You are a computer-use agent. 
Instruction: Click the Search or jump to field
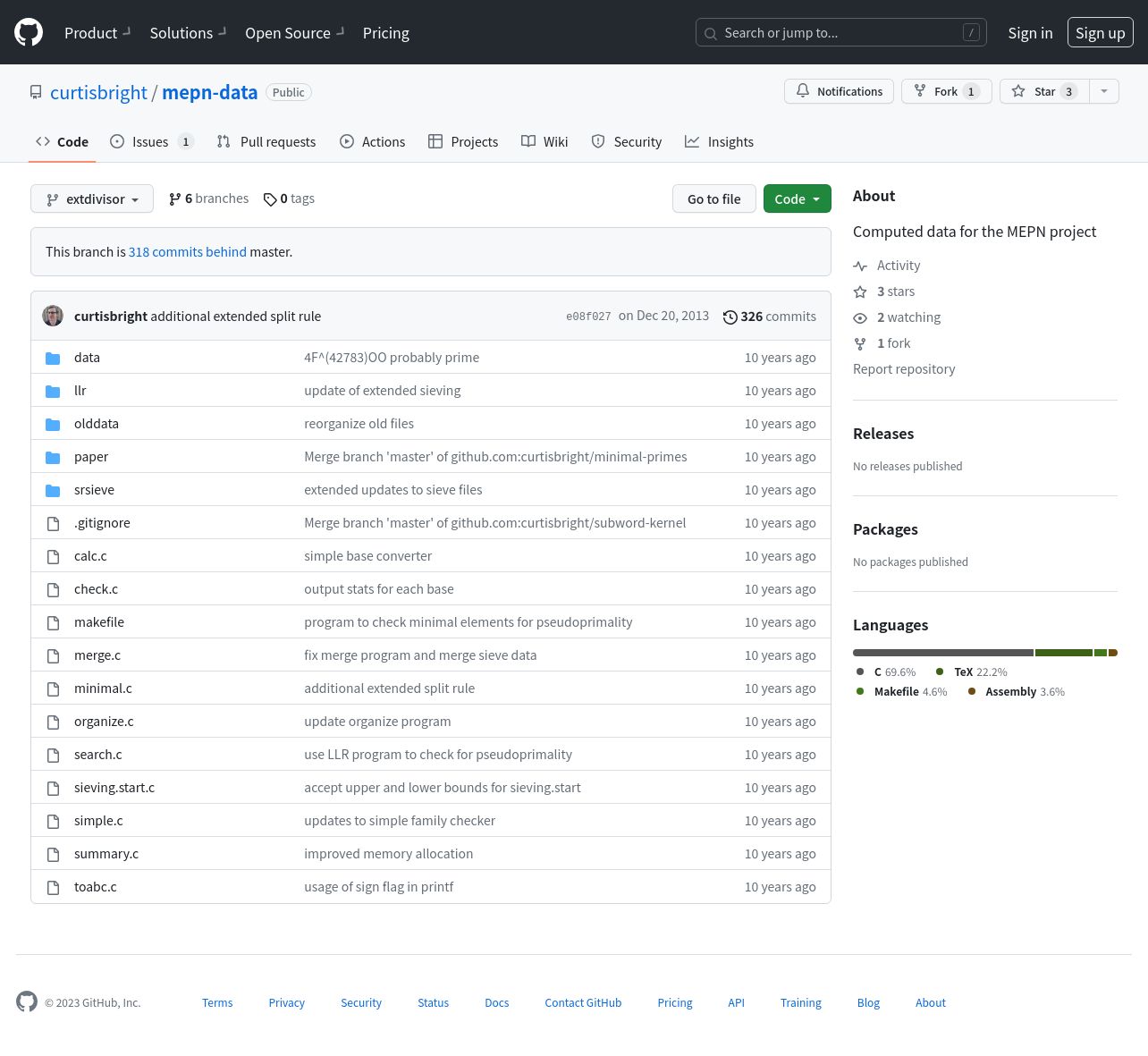(841, 32)
